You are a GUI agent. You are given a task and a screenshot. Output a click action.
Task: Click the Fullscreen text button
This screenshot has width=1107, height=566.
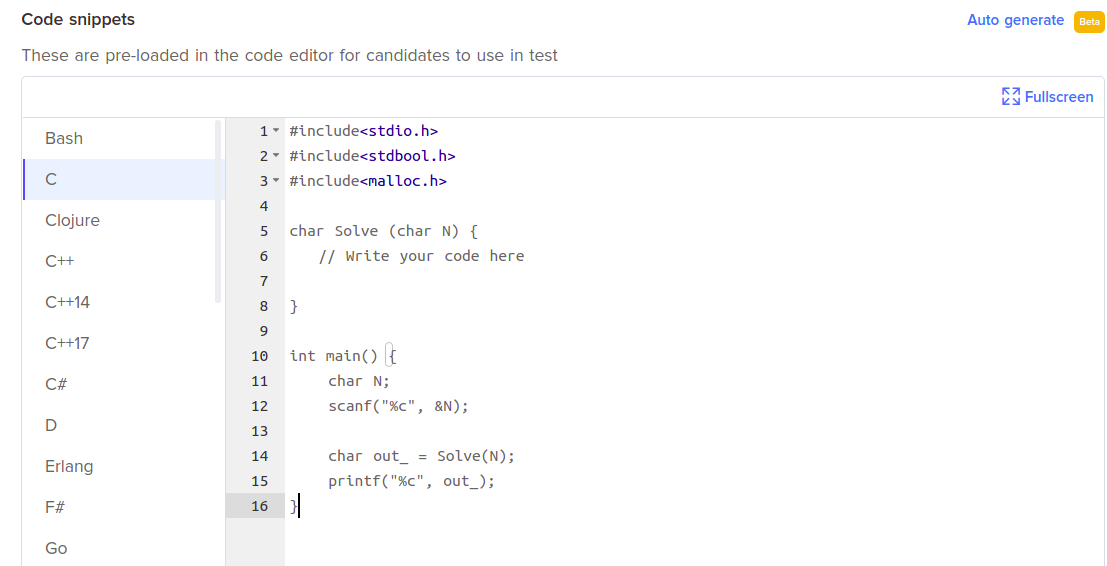(x=1059, y=97)
